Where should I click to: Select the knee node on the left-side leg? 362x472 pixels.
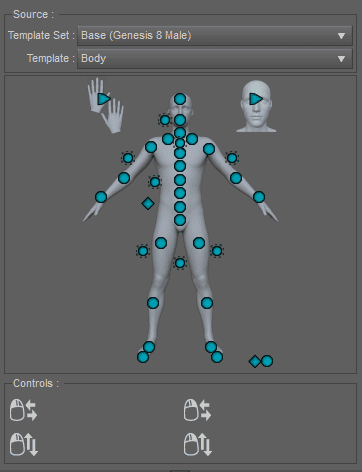(x=153, y=303)
